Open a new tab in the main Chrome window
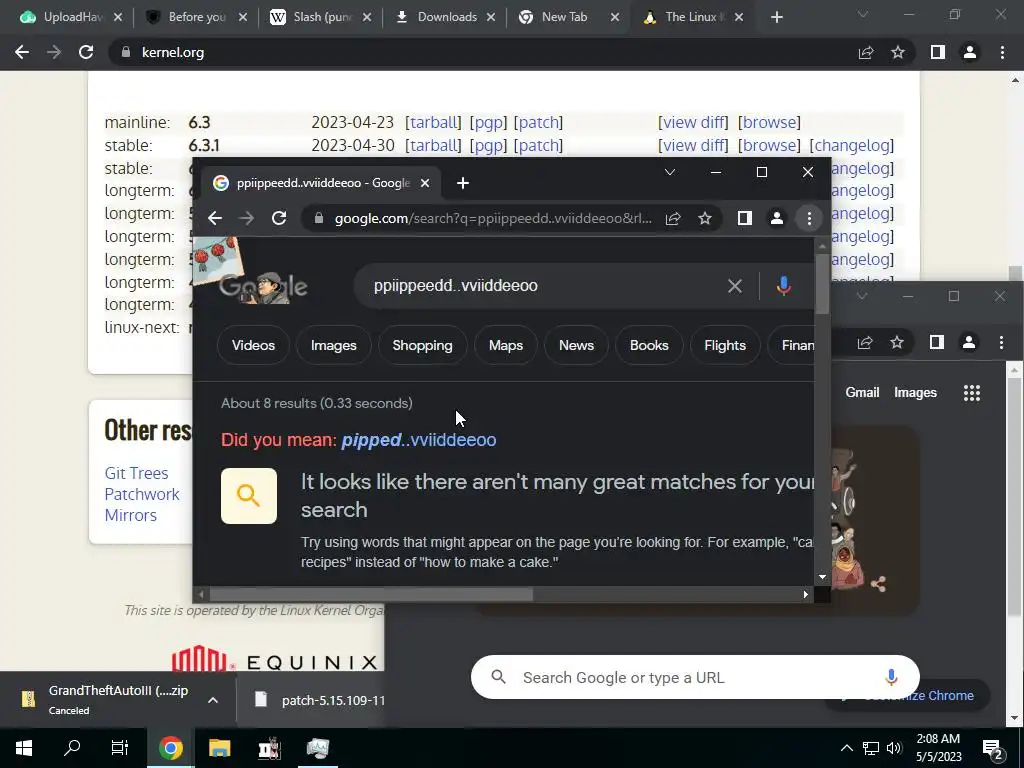 click(776, 17)
